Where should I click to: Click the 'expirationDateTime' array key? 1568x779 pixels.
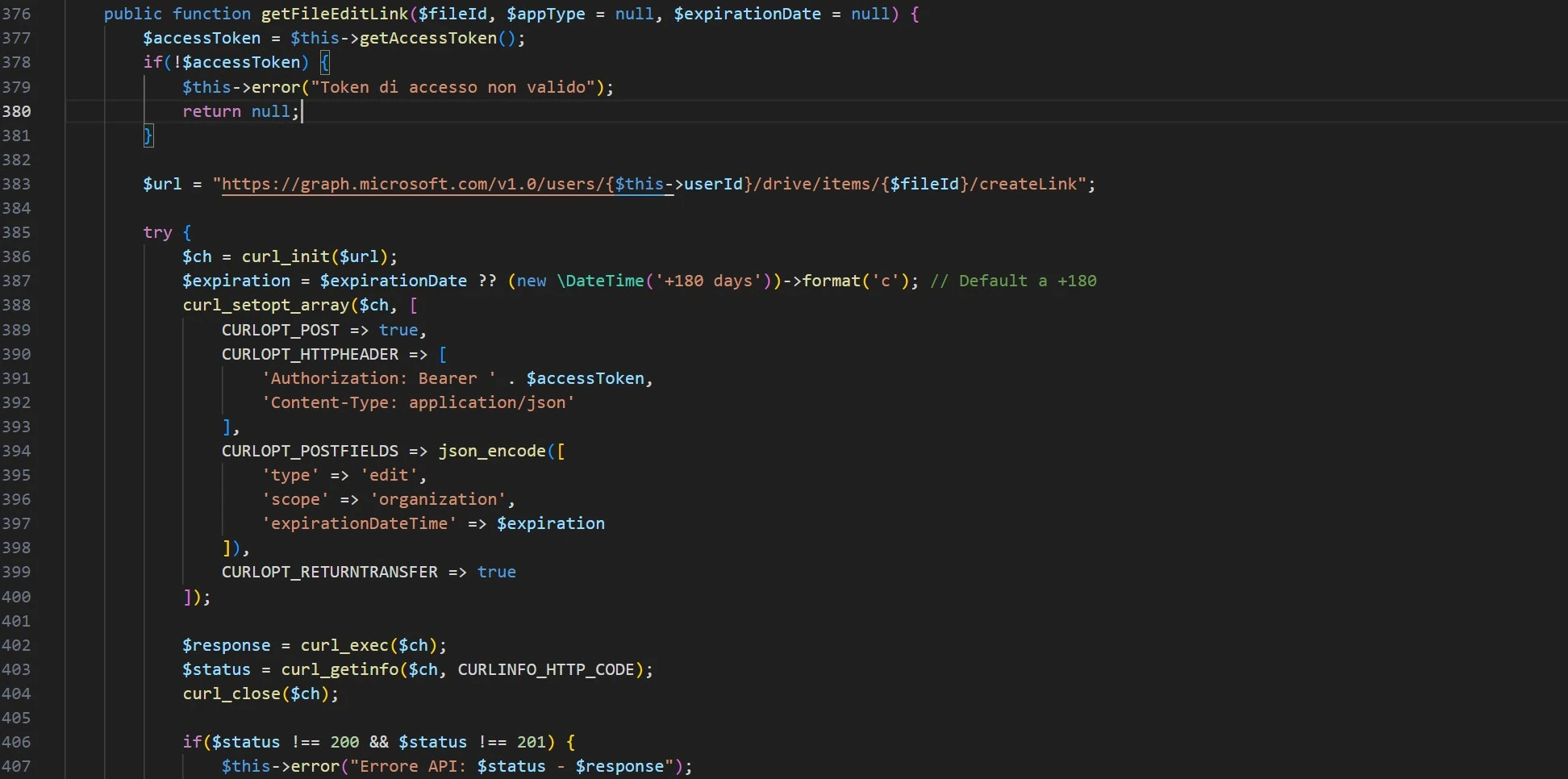tap(359, 523)
